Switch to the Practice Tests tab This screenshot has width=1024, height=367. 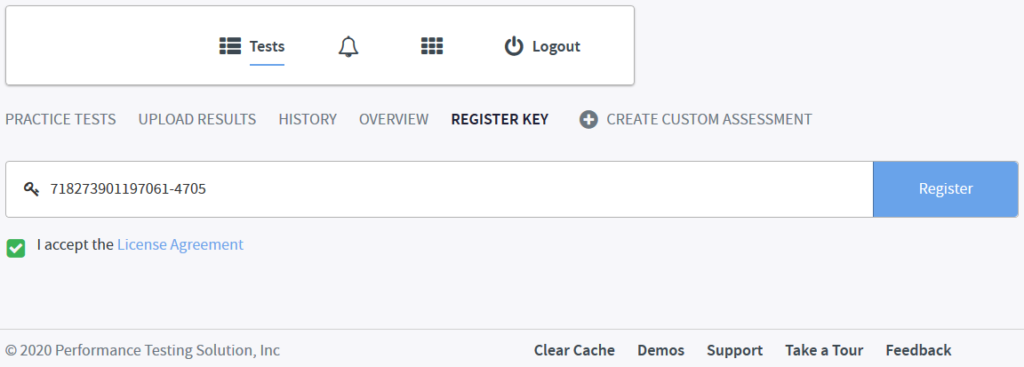coord(61,120)
